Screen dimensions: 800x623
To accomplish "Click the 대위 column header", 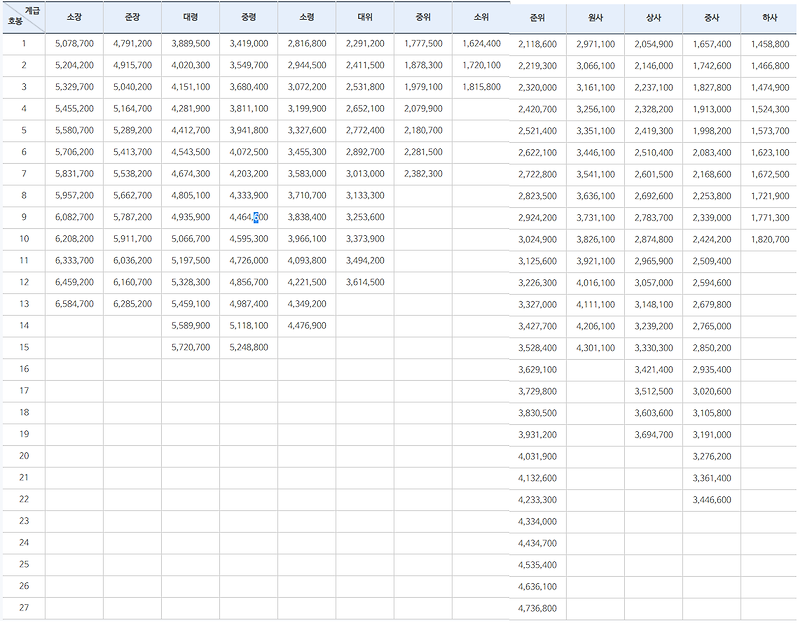I will 365,17.
